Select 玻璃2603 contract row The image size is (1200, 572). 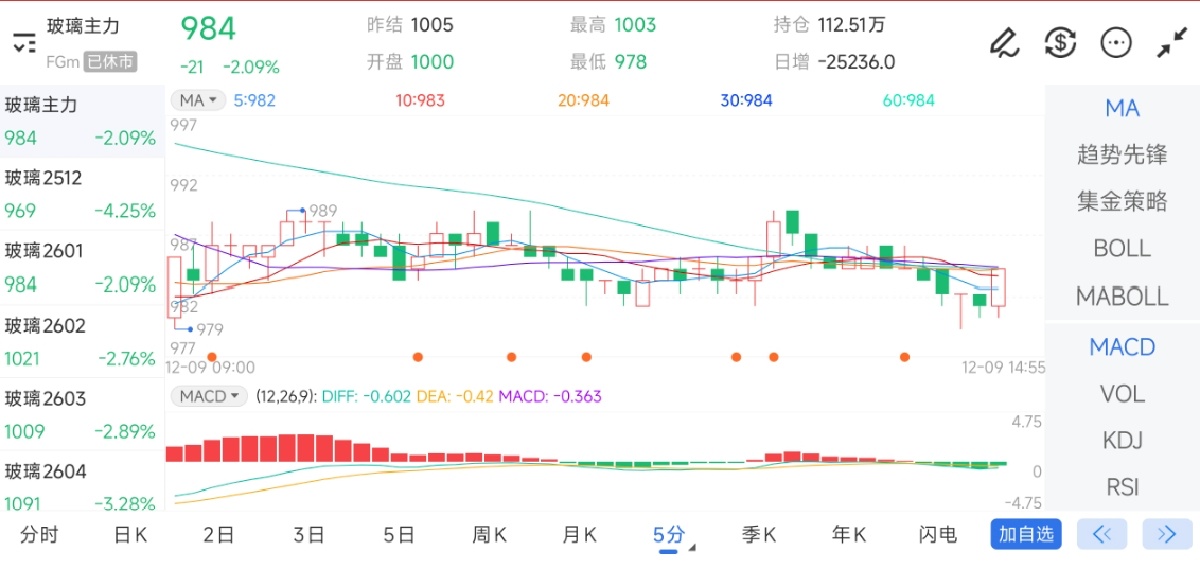pyautogui.click(x=82, y=415)
